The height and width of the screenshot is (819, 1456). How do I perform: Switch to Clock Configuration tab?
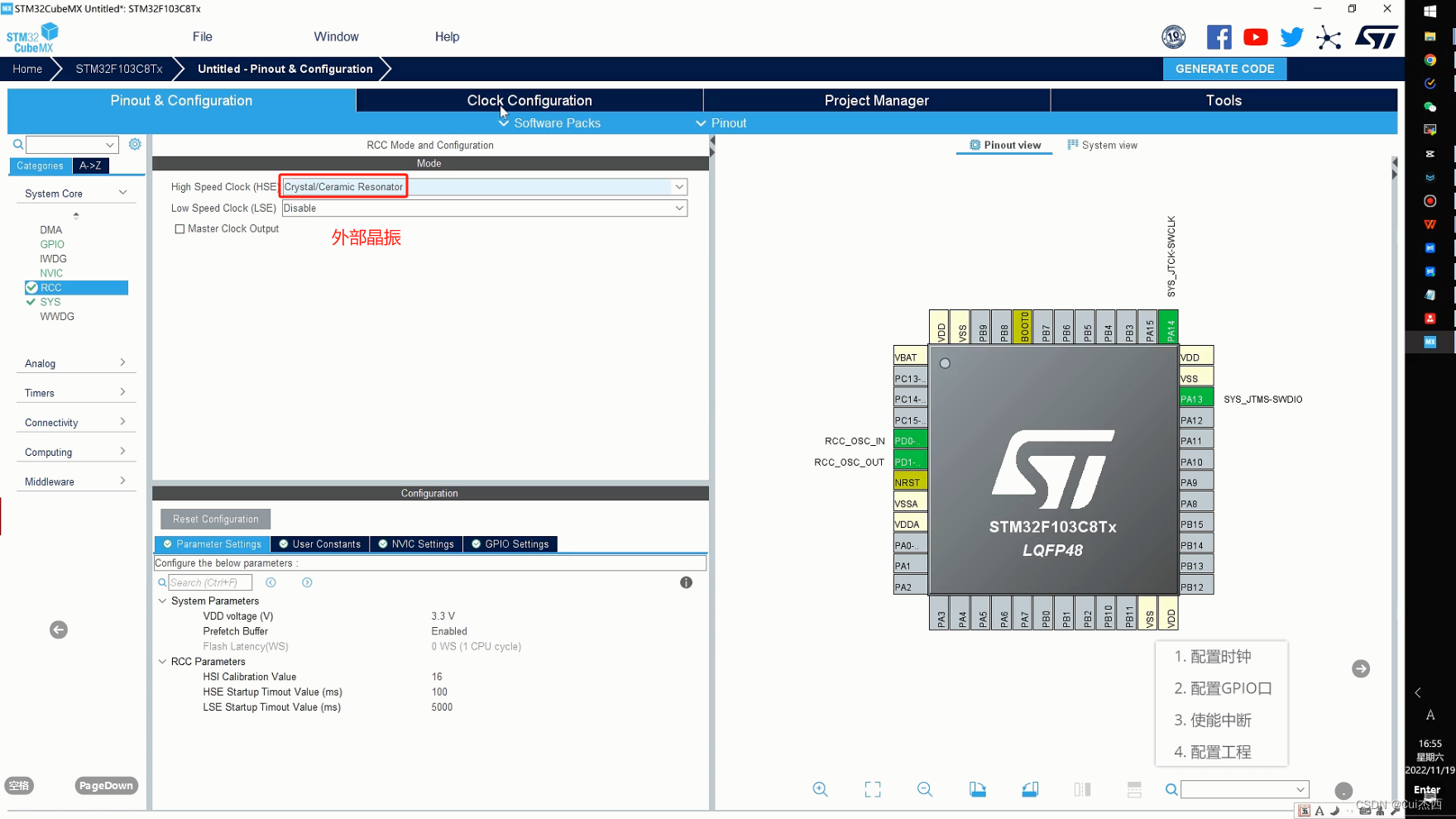coord(529,100)
